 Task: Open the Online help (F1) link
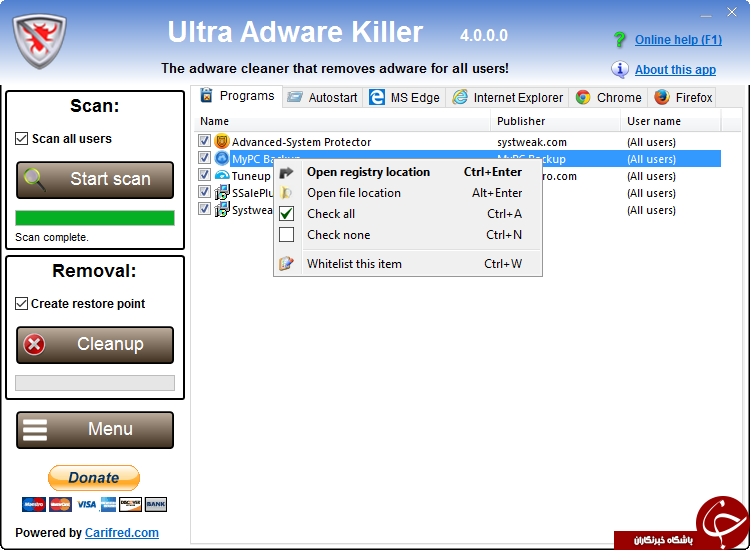[x=678, y=40]
